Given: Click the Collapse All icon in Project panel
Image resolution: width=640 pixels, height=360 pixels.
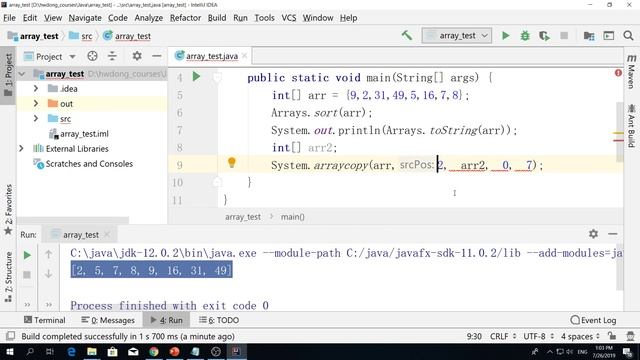Looking at the screenshot, I should (112, 56).
